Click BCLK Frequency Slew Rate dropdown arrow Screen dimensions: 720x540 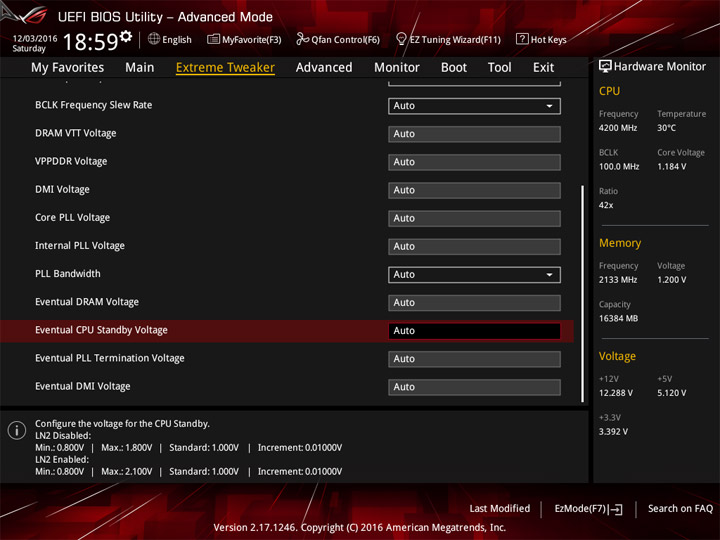549,106
